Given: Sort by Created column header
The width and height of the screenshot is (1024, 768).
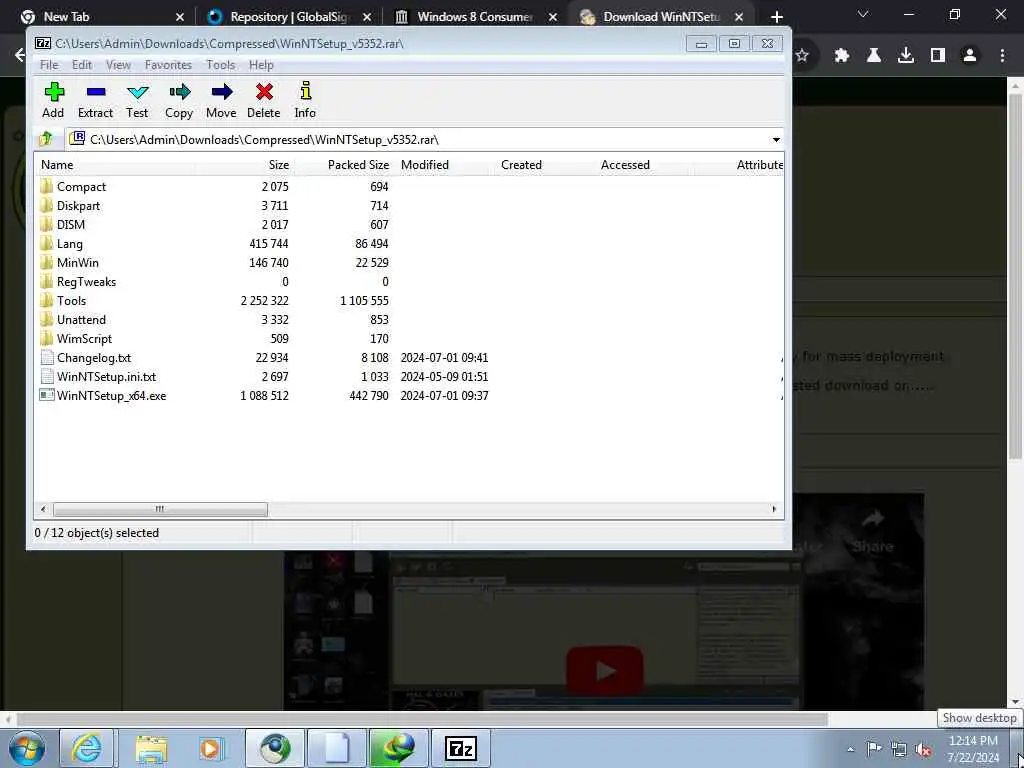Looking at the screenshot, I should click(x=544, y=165).
